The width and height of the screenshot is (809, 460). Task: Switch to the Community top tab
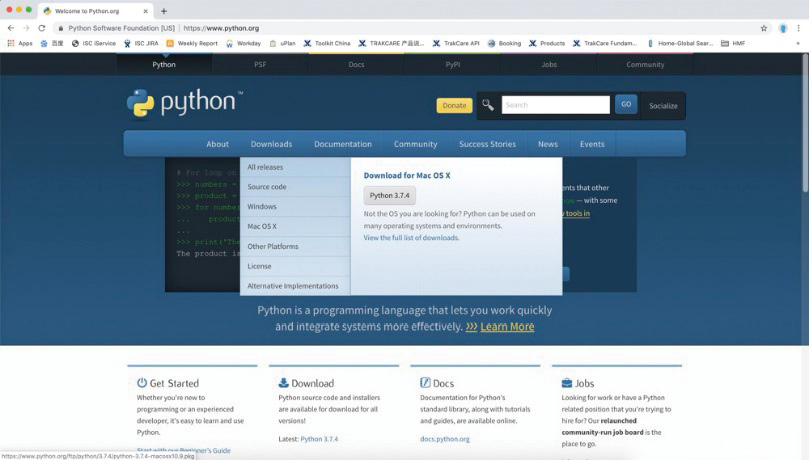click(x=645, y=64)
